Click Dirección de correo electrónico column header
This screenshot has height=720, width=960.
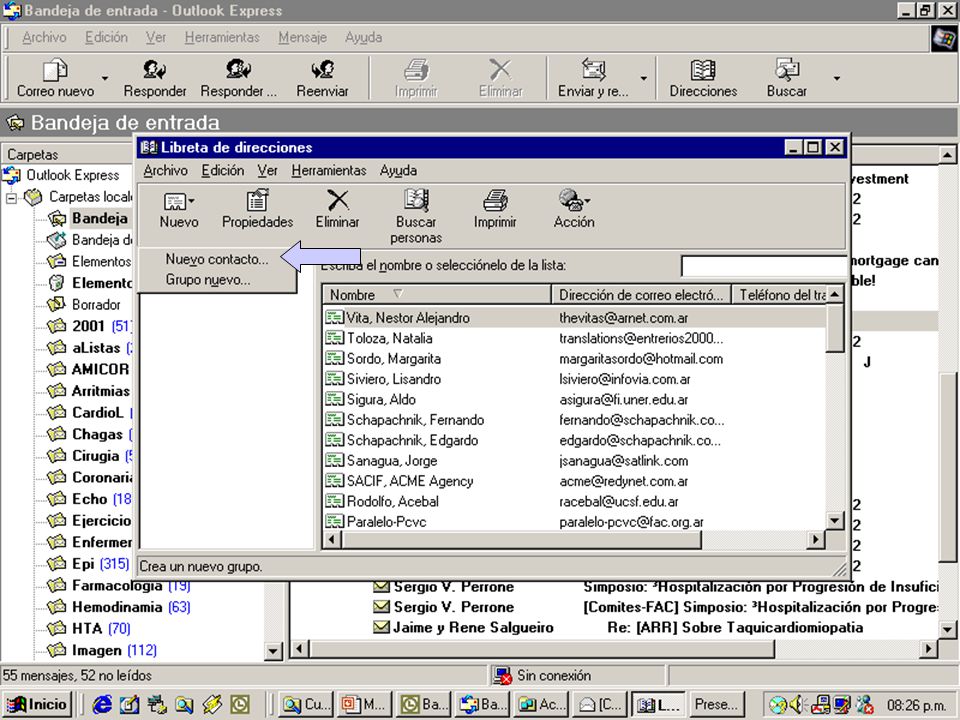[x=641, y=294]
